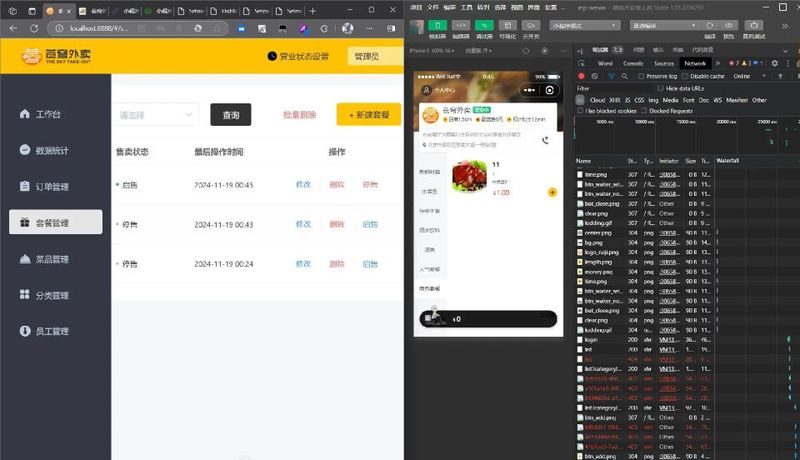Click 启售 on the 00:24 row

[x=370, y=264]
